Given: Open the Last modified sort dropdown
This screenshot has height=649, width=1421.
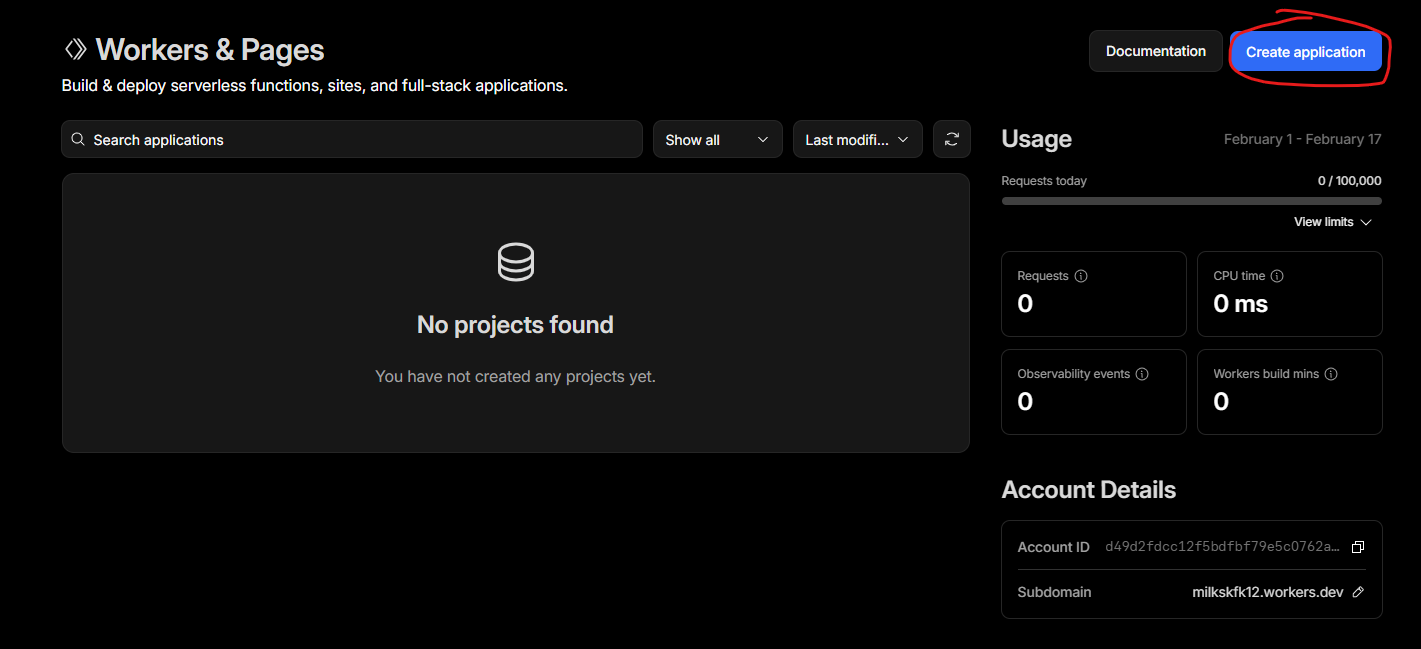Looking at the screenshot, I should [x=858, y=140].
